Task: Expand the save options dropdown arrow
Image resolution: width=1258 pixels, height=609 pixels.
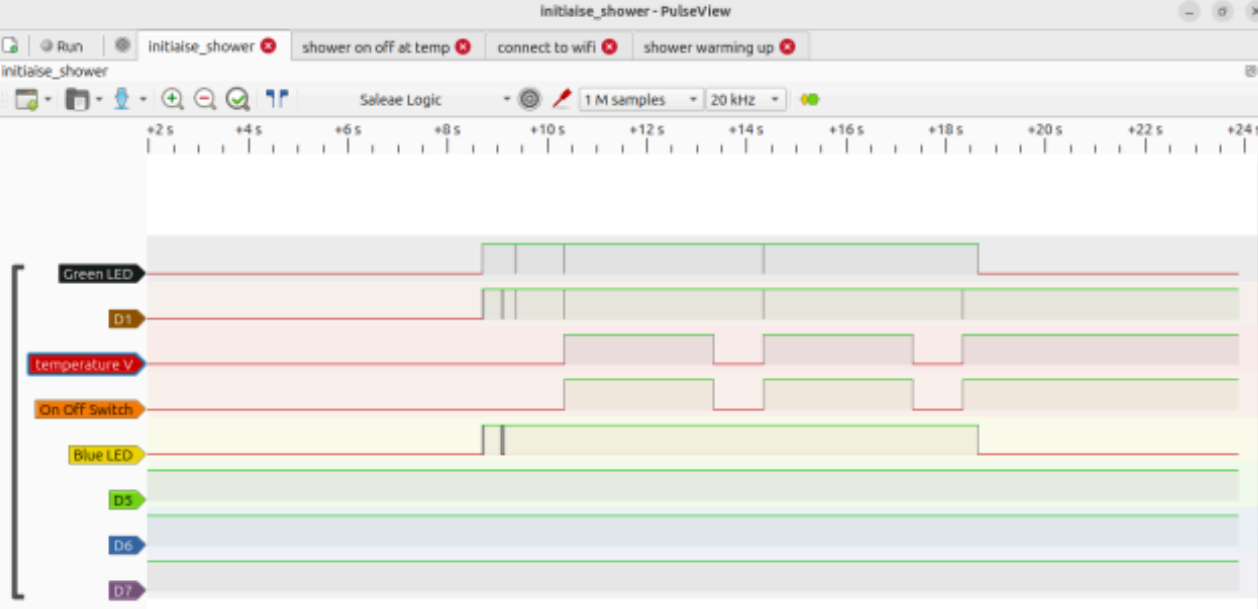Action: click(x=143, y=99)
